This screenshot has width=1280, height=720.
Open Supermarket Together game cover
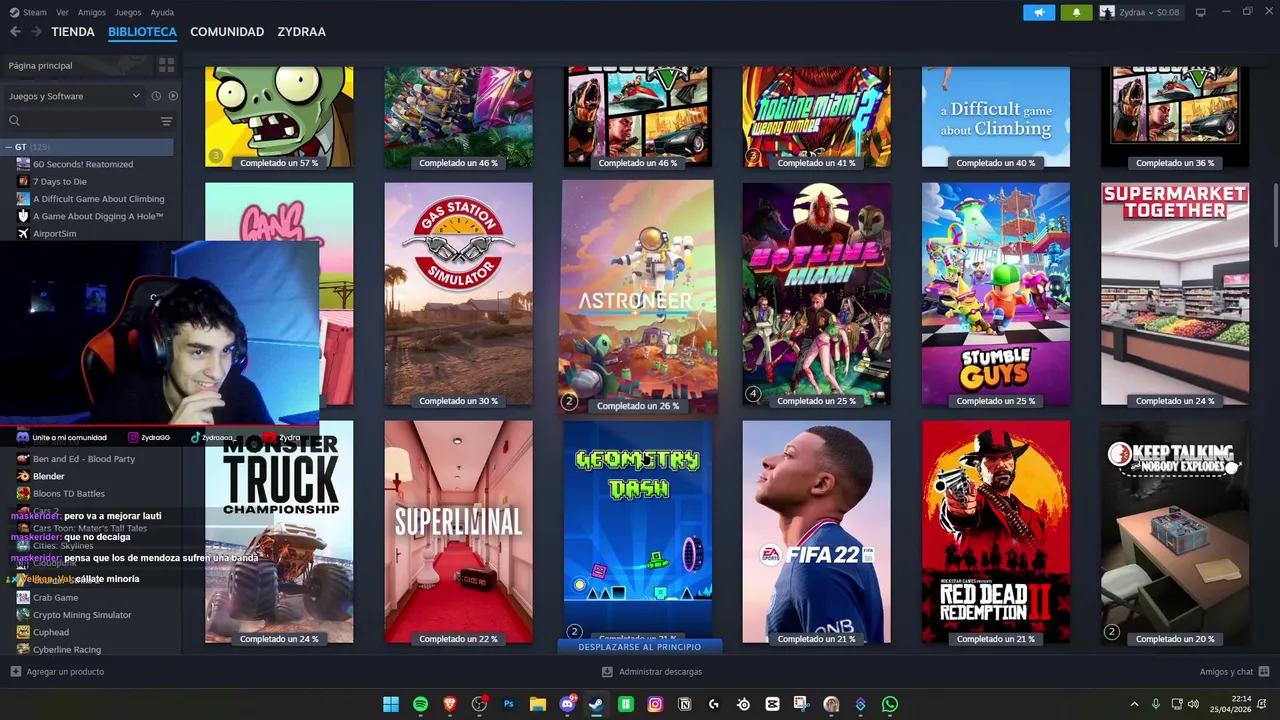coord(1175,294)
